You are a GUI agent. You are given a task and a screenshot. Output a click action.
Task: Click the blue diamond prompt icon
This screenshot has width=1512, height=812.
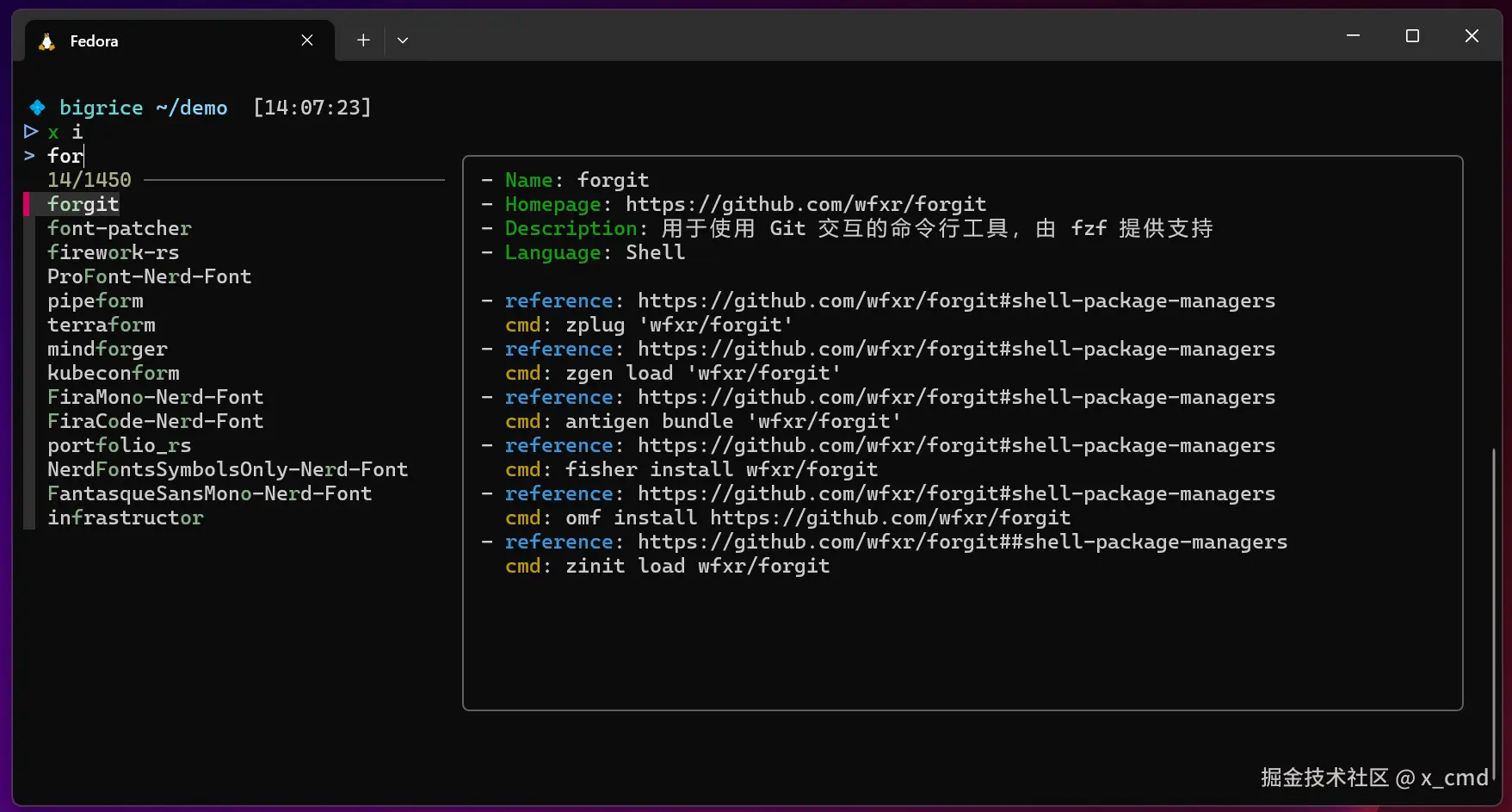click(37, 108)
